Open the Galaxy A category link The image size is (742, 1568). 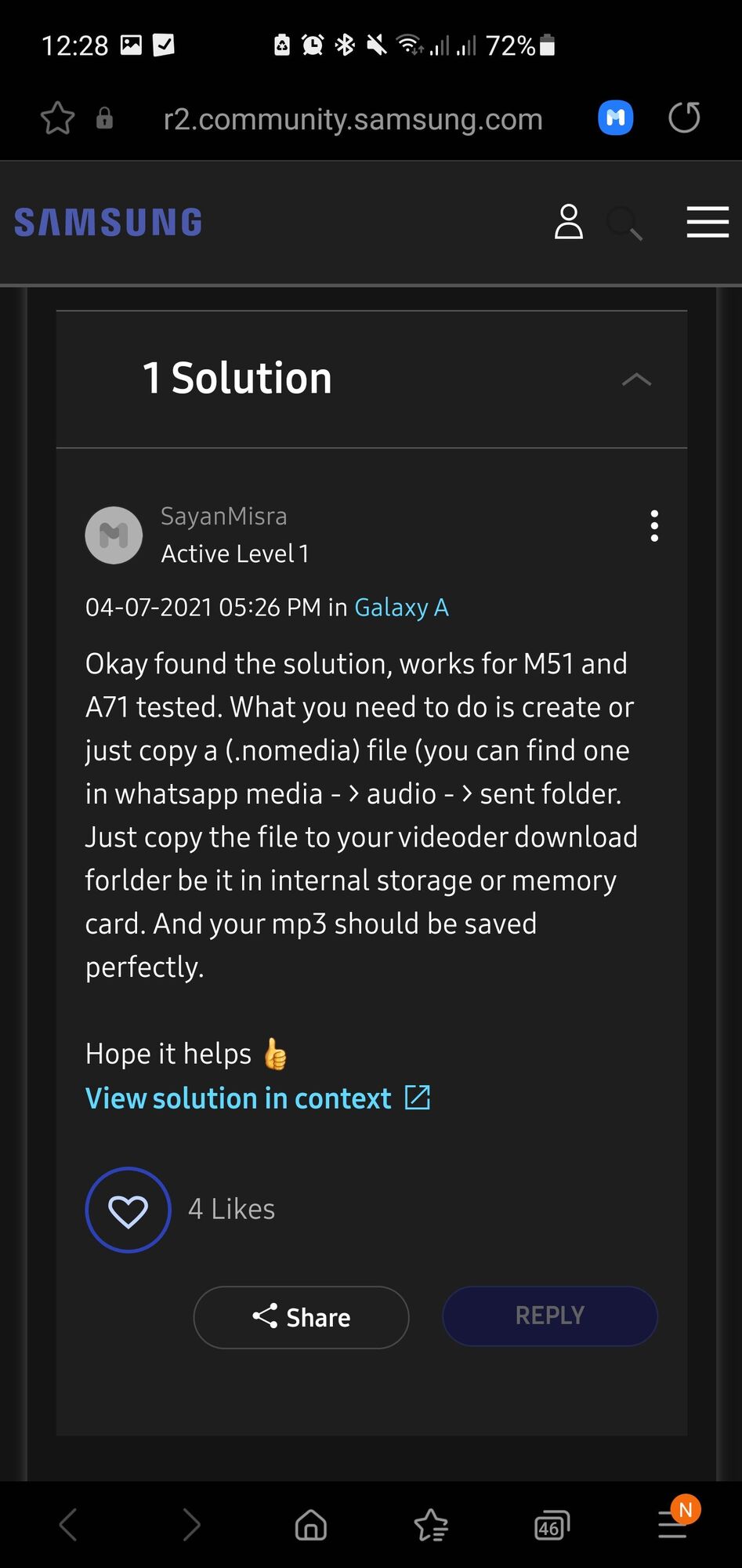tap(401, 608)
